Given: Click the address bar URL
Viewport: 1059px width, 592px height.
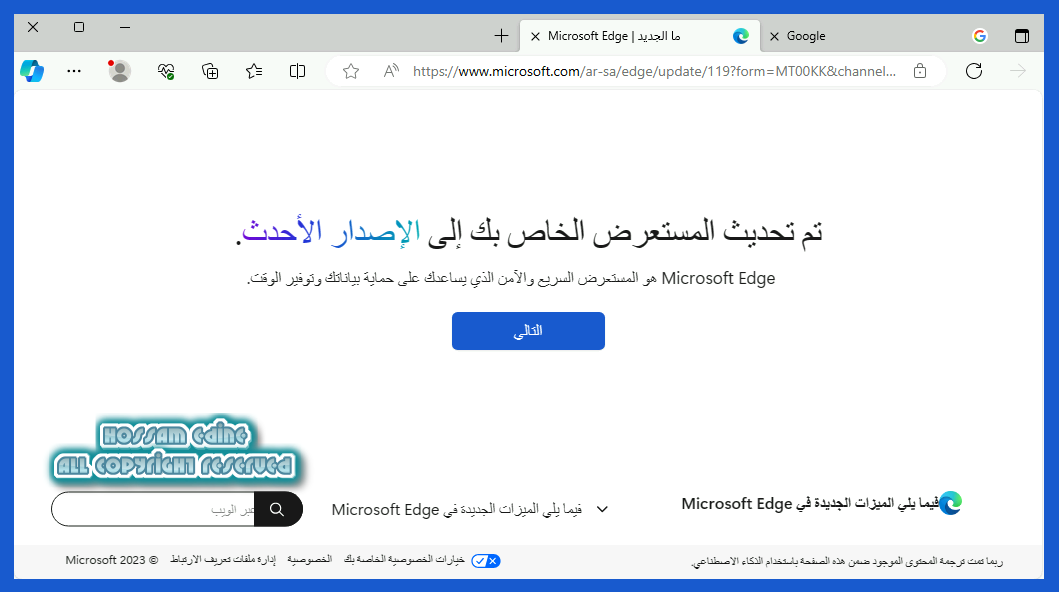Looking at the screenshot, I should point(654,71).
